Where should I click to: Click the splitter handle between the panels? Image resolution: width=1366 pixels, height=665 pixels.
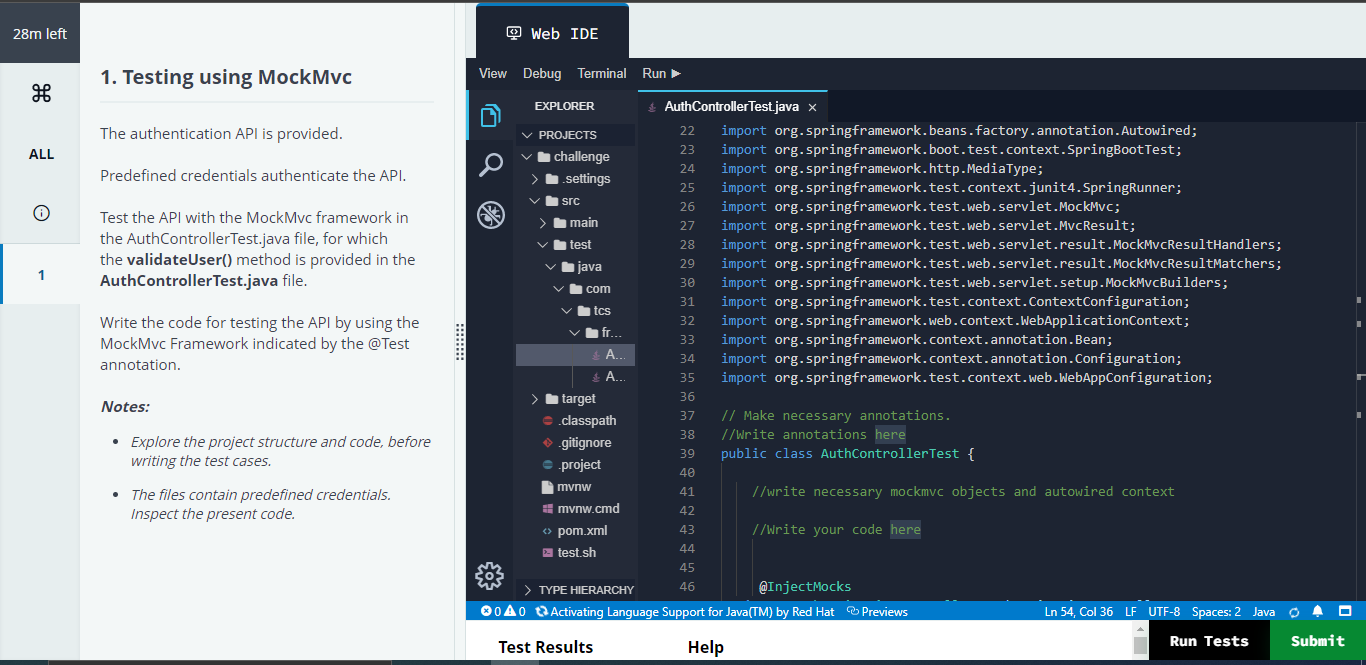(x=460, y=341)
